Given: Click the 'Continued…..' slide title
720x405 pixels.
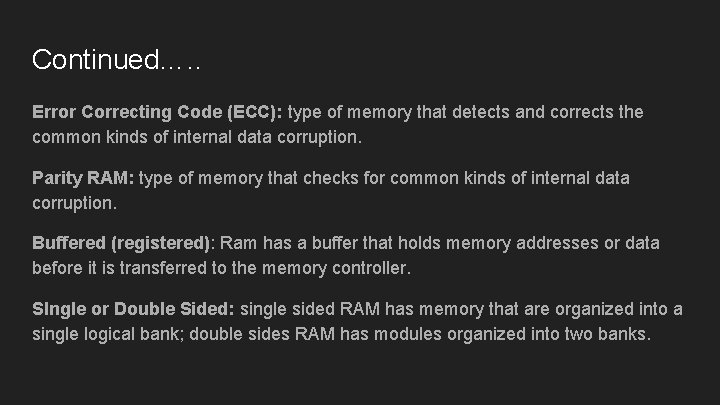Looking at the screenshot, I should tap(116, 60).
